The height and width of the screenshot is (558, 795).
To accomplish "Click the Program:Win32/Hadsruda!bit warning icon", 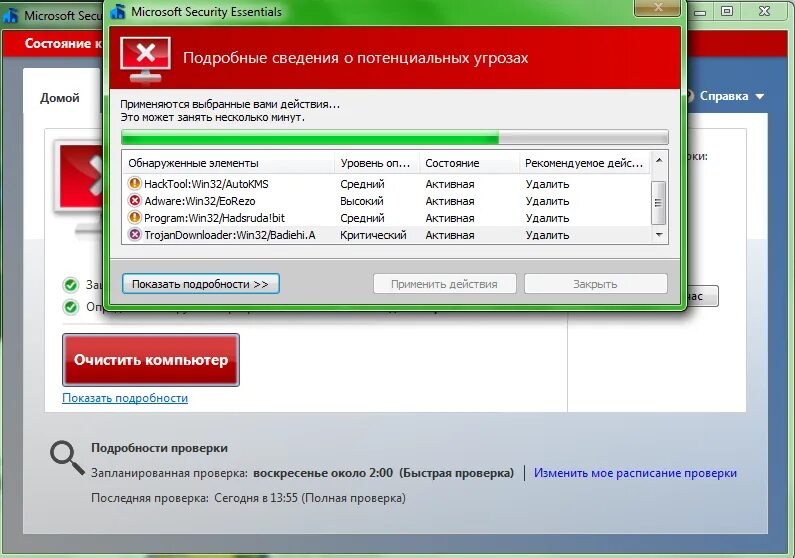I will [x=134, y=218].
